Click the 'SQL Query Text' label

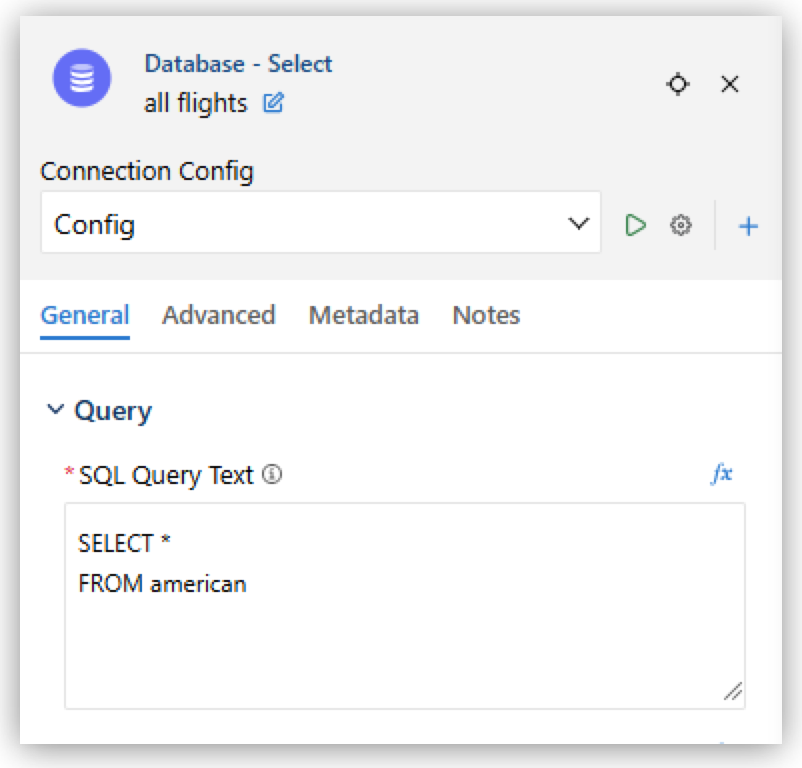(166, 476)
